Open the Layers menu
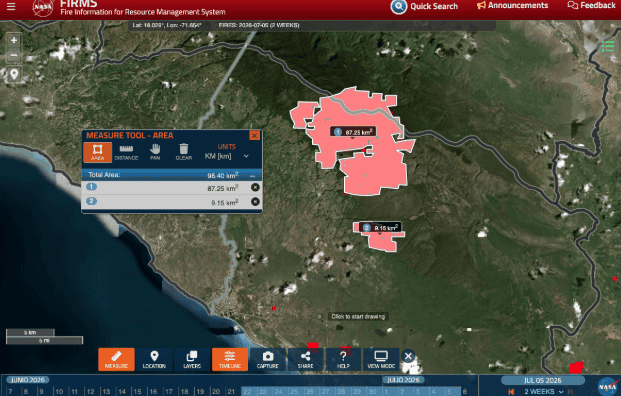The image size is (621, 396). coord(192,359)
